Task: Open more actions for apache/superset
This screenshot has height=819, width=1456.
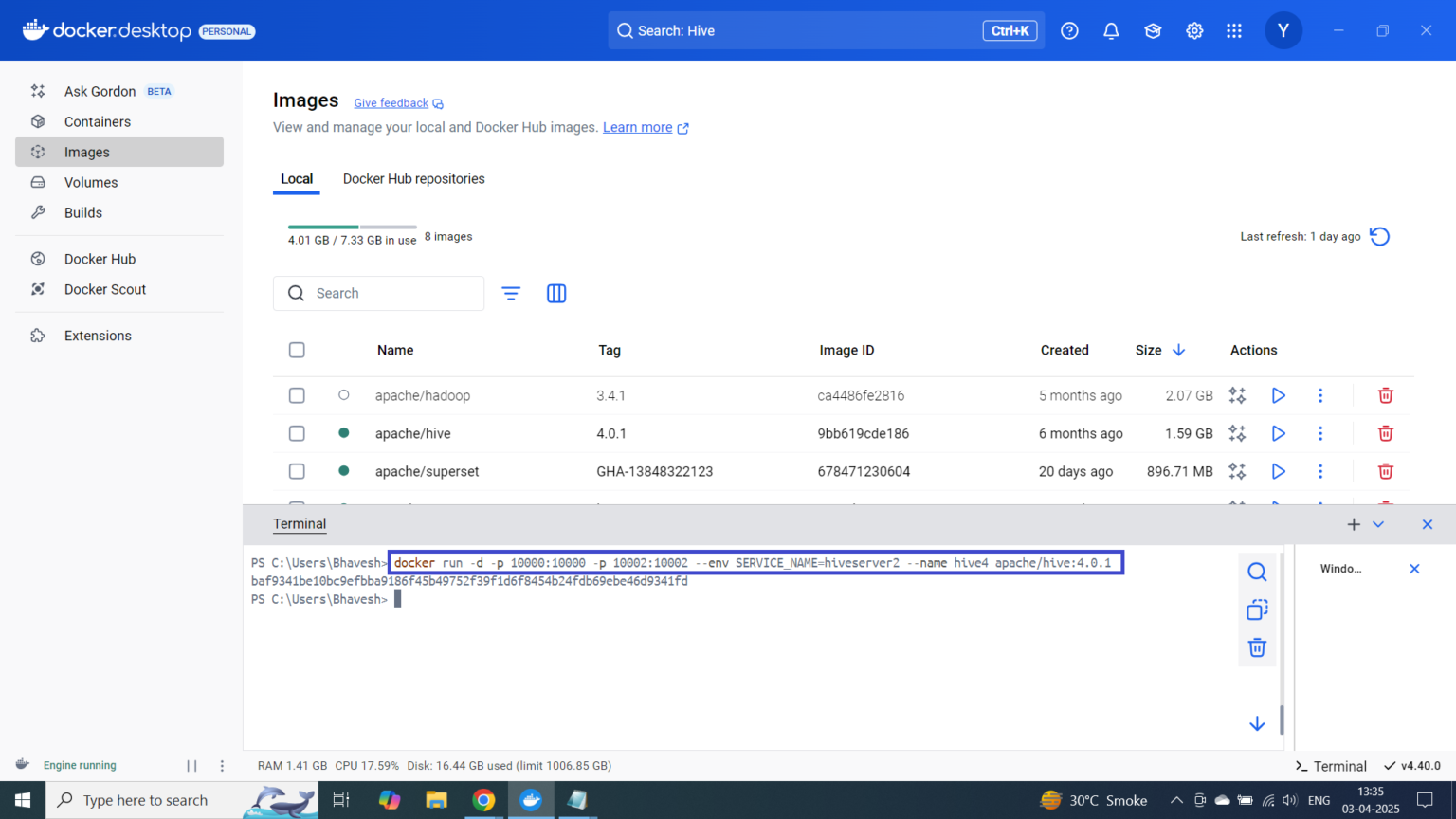Action: [x=1320, y=471]
